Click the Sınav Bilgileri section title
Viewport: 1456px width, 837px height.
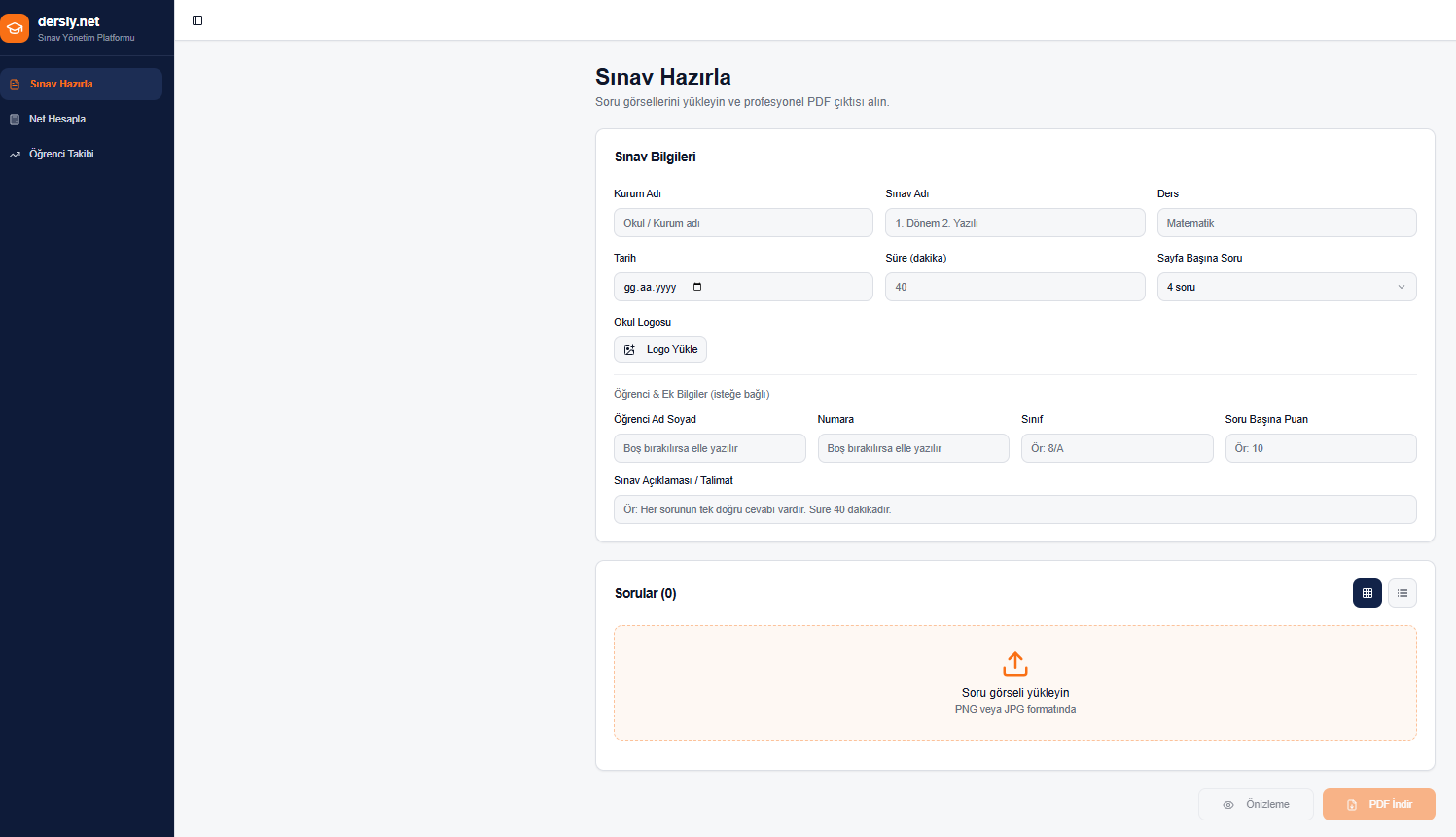pyautogui.click(x=656, y=157)
